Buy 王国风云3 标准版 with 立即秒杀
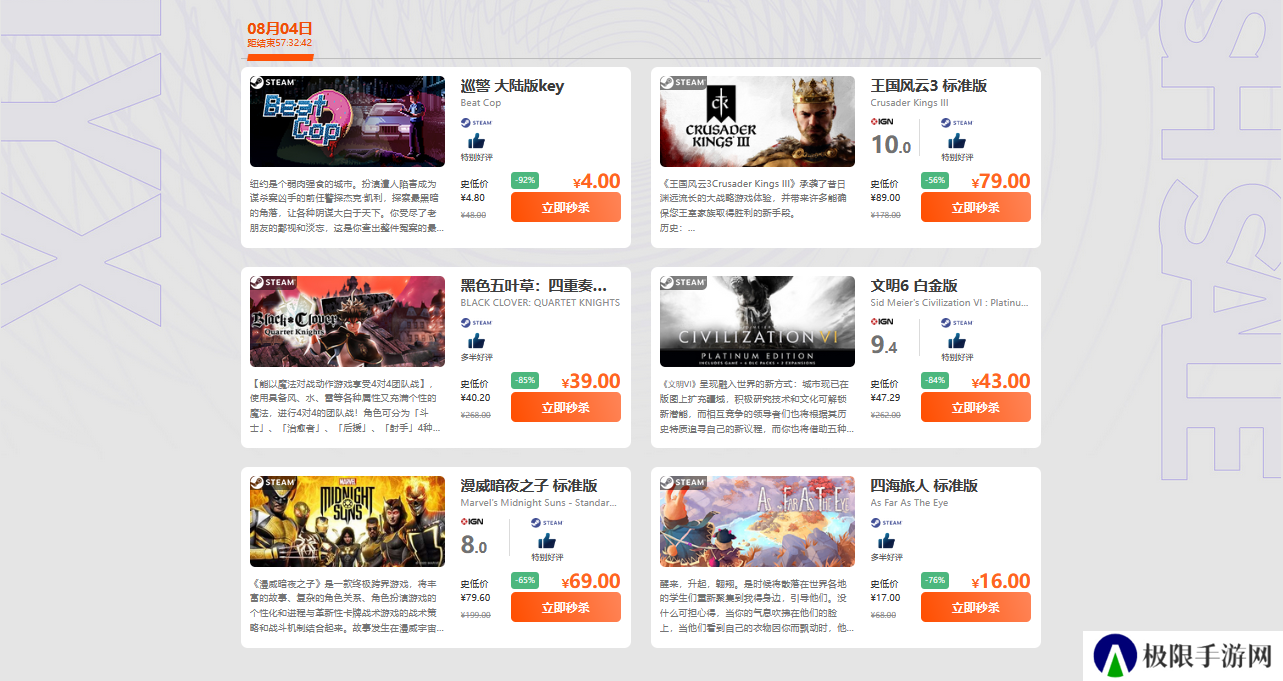The image size is (1283, 681). (976, 207)
